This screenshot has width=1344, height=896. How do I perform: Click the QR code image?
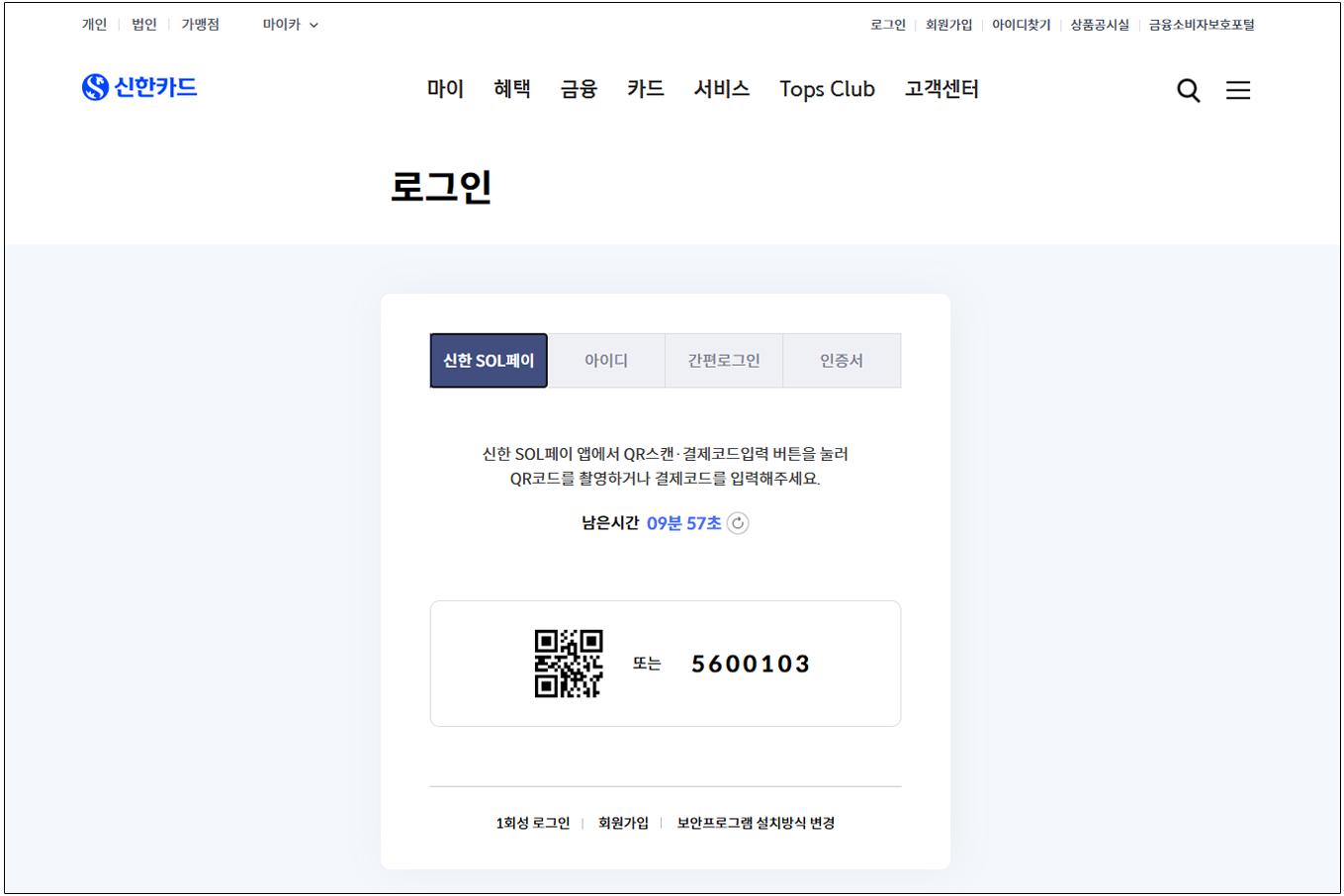tap(569, 664)
